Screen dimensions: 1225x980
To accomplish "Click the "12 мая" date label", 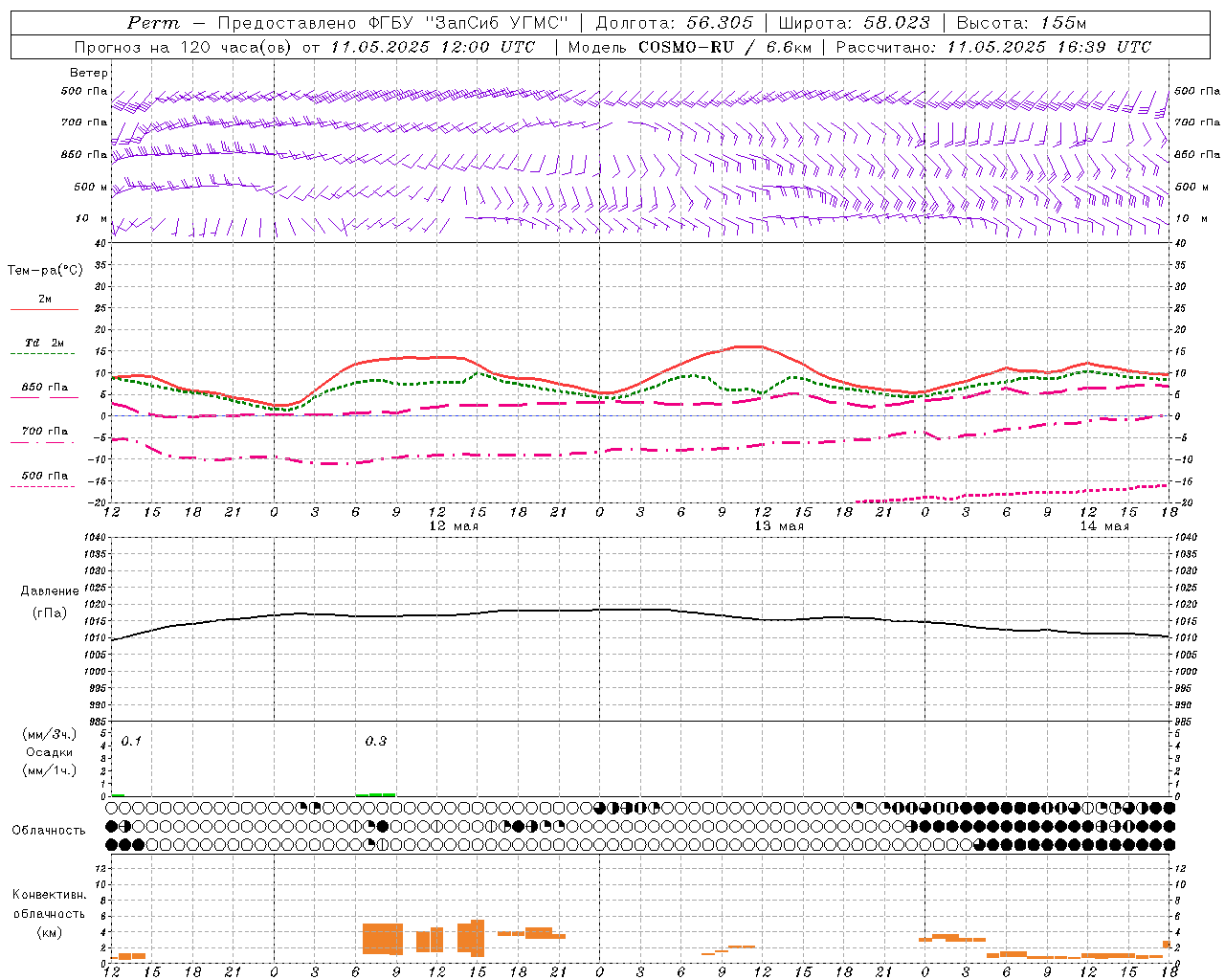I will (454, 526).
